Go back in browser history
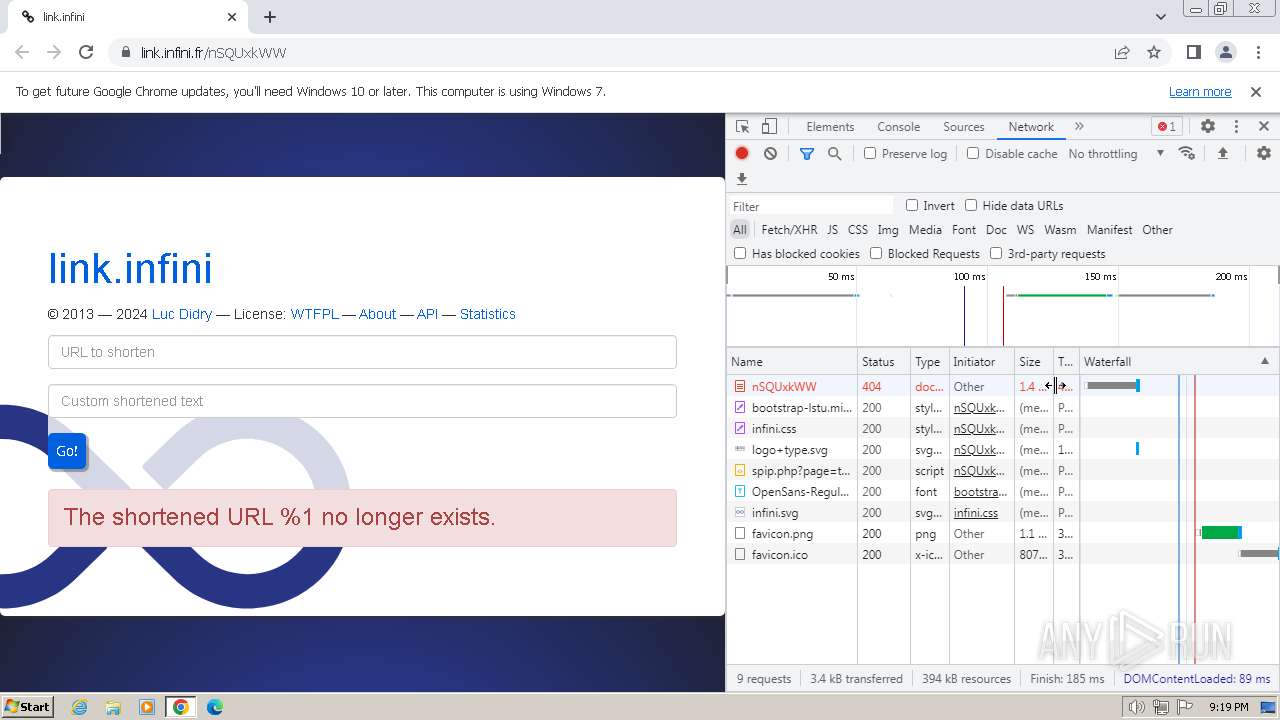The height and width of the screenshot is (720, 1280). 22,52
